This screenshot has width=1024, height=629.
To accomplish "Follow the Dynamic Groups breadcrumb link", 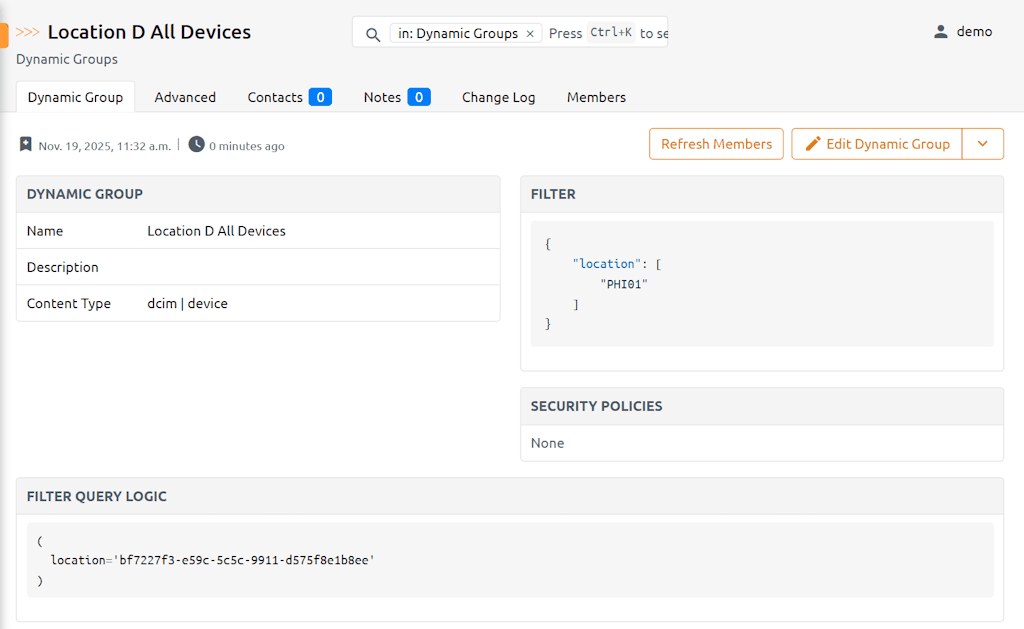I will [67, 59].
